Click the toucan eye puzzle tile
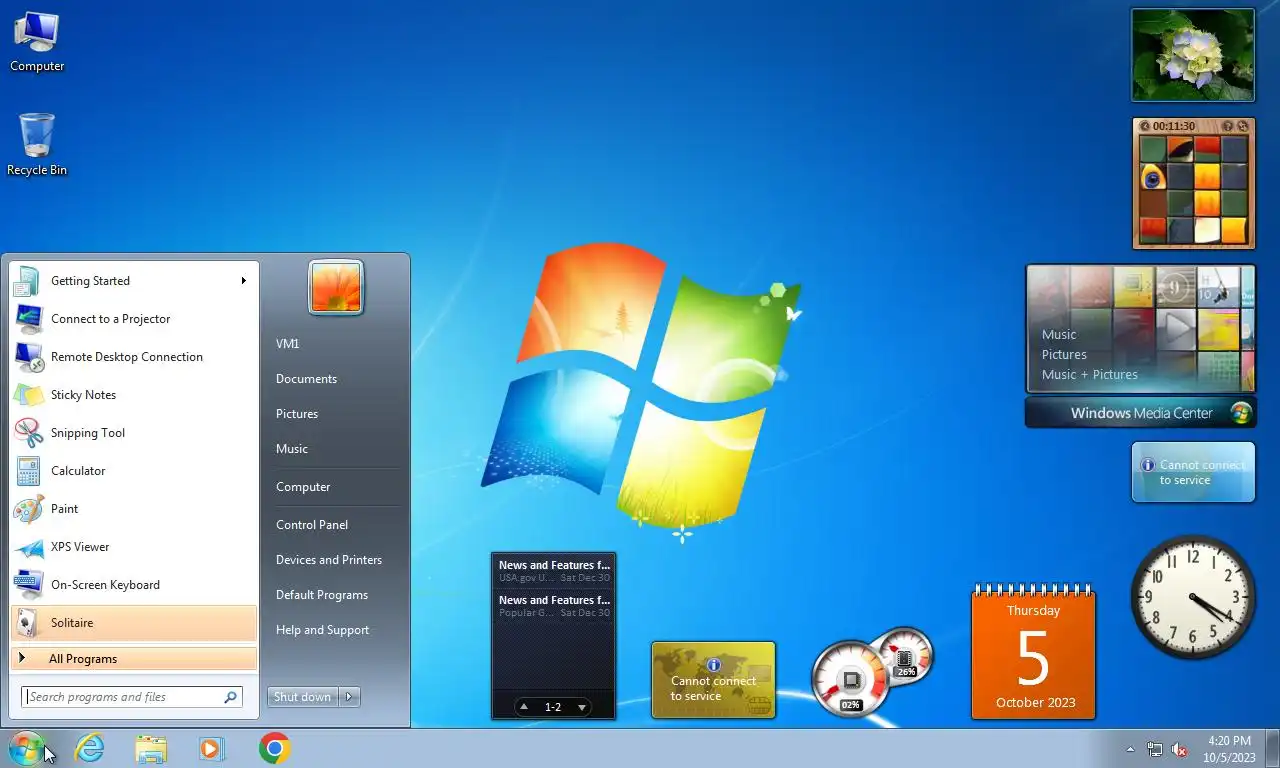Image resolution: width=1280 pixels, height=768 pixels. pos(1153,177)
